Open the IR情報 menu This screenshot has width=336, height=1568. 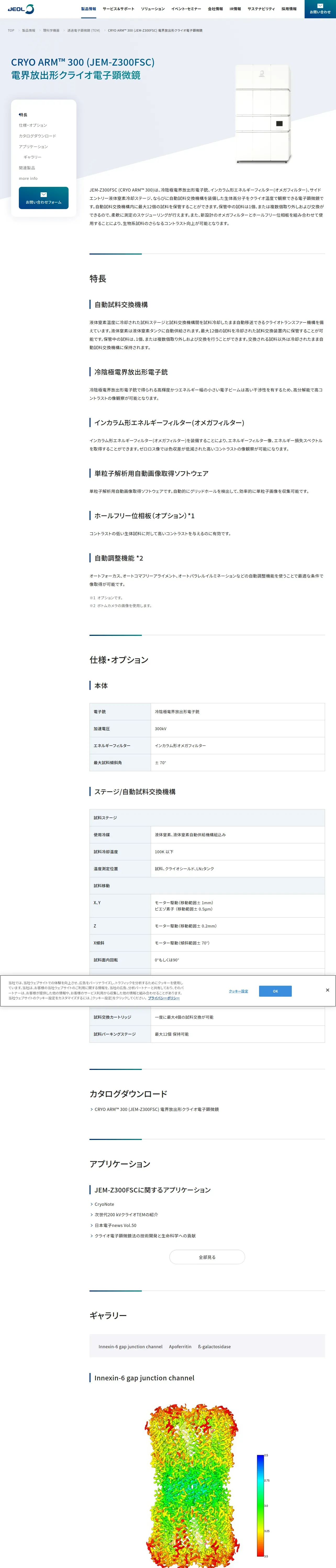235,9
